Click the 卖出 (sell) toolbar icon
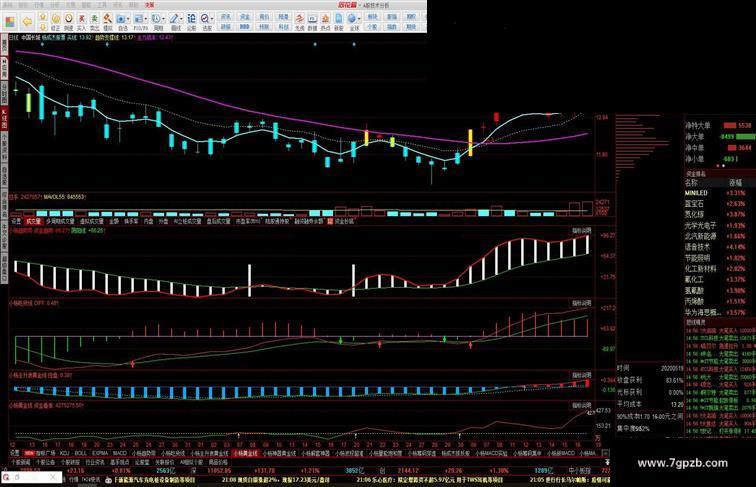Image resolution: width=756 pixels, height=487 pixels. click(x=94, y=21)
